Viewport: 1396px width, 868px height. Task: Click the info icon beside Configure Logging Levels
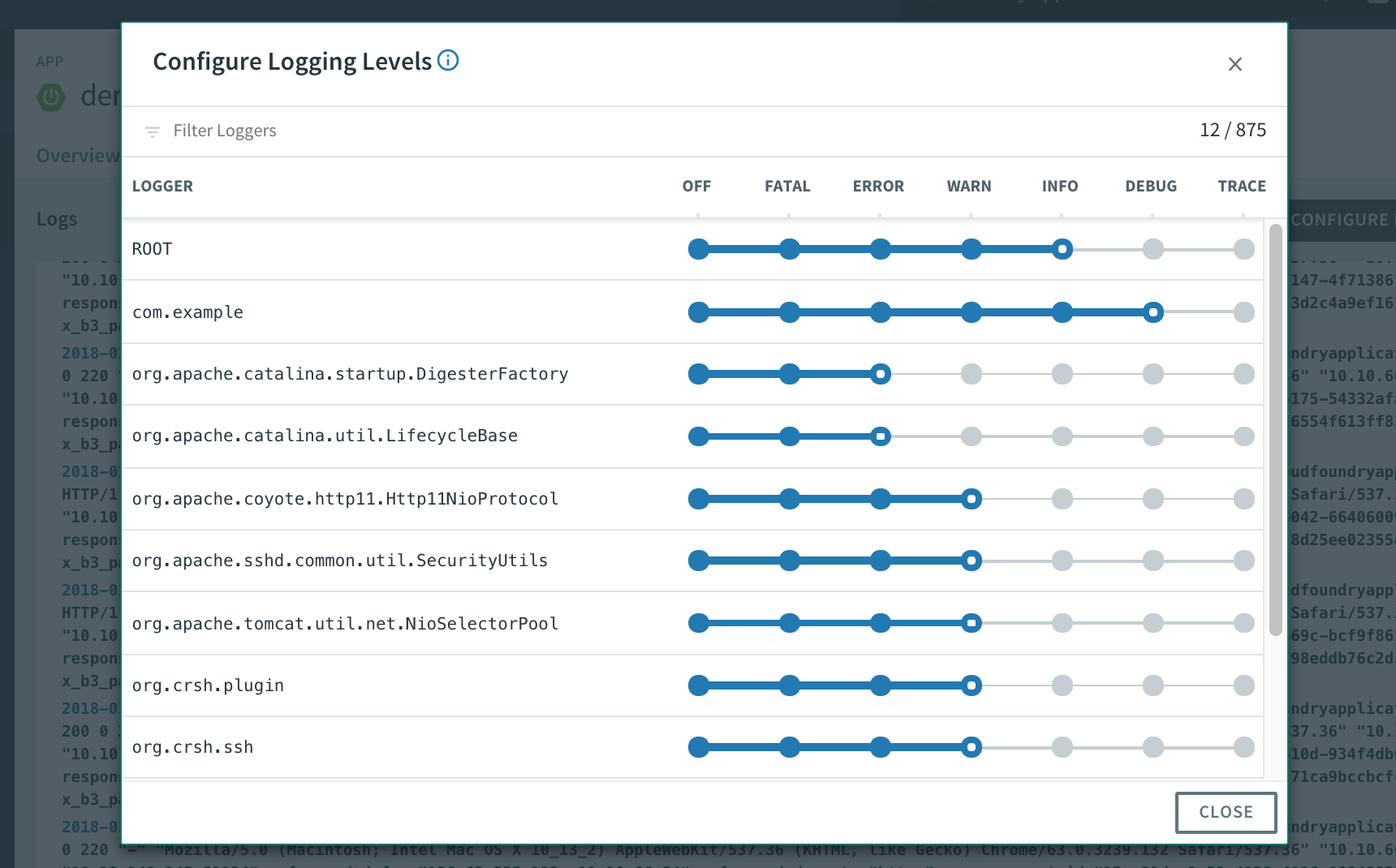pyautogui.click(x=448, y=60)
